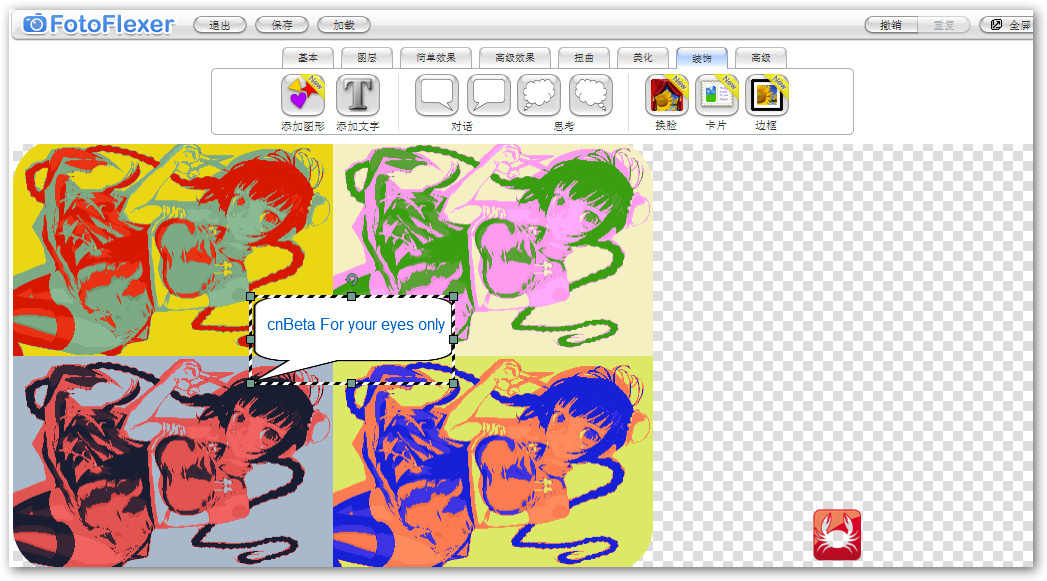Switch to the 基本 tab
Image resolution: width=1047 pixels, height=581 pixels.
pos(308,58)
